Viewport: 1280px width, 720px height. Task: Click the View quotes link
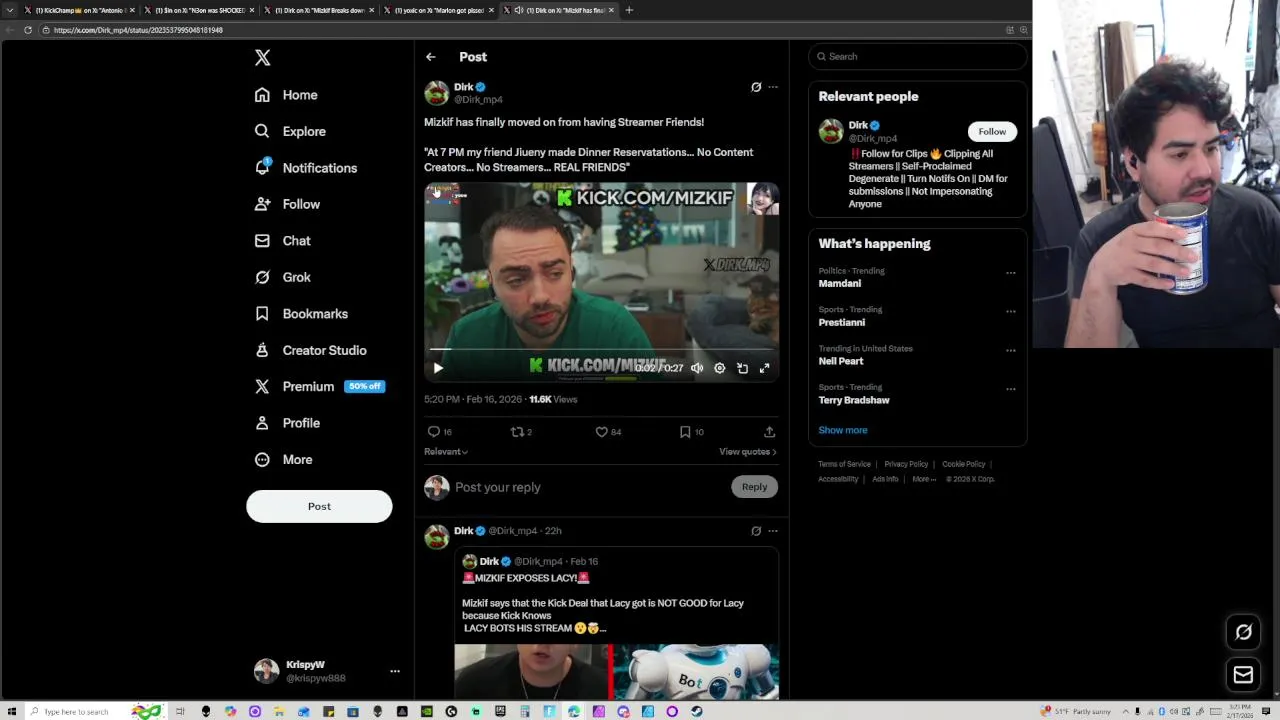tap(748, 452)
